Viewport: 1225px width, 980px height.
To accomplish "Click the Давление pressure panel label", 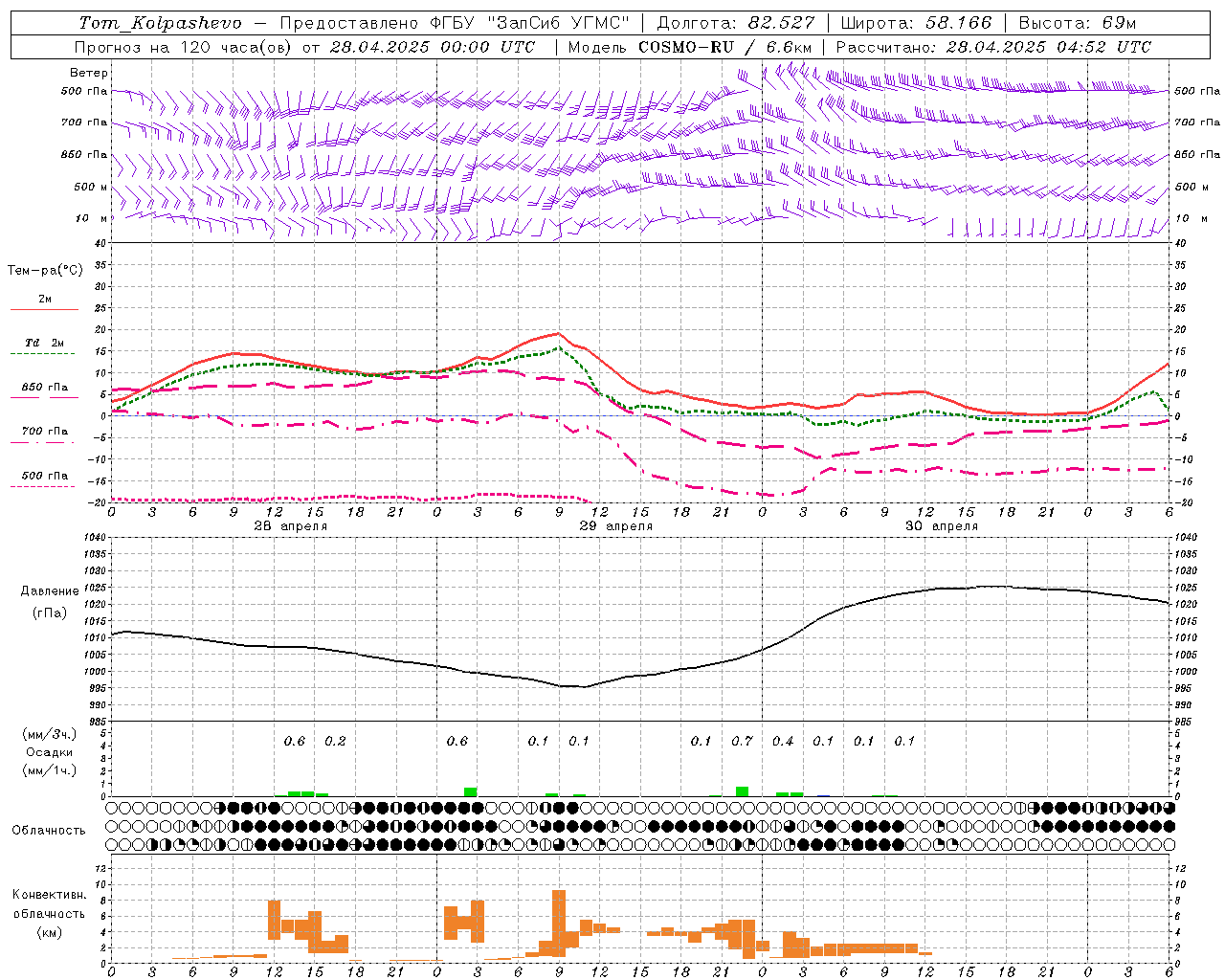I will tap(50, 591).
